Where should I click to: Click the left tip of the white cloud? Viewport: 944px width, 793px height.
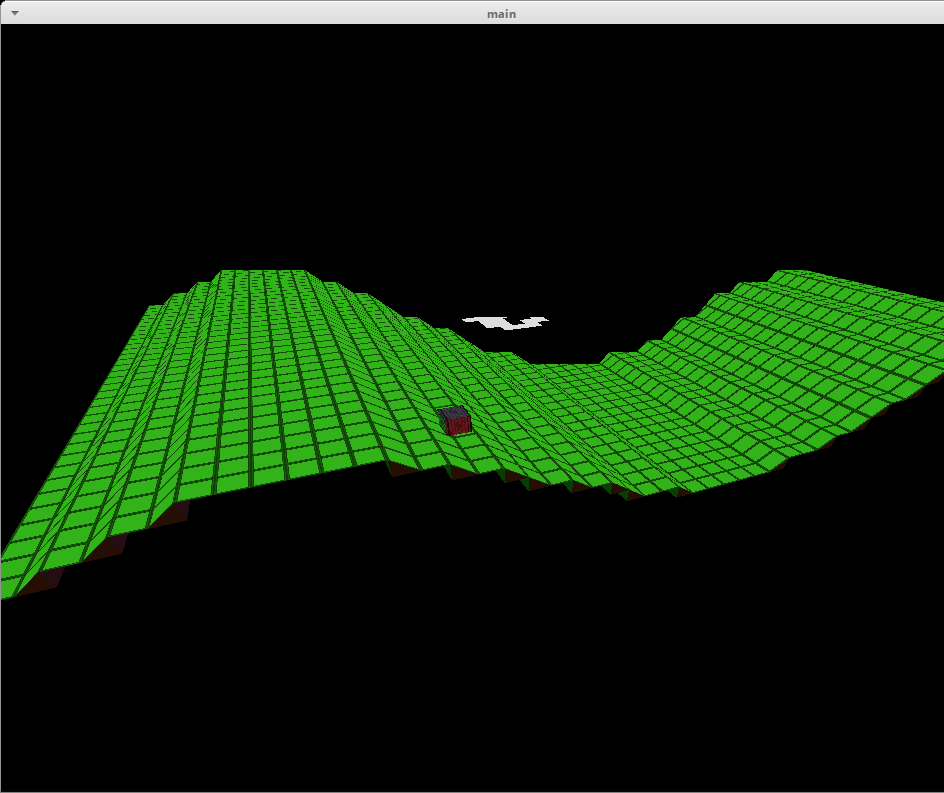coord(467,320)
